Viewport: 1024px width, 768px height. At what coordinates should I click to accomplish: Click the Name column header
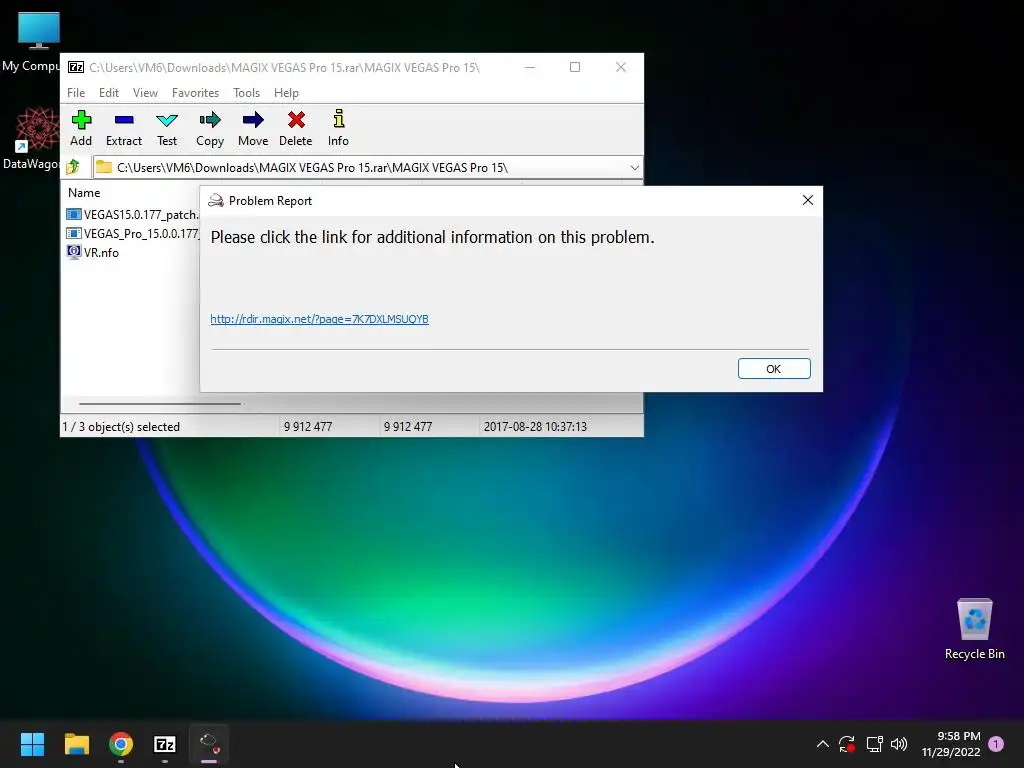84,193
